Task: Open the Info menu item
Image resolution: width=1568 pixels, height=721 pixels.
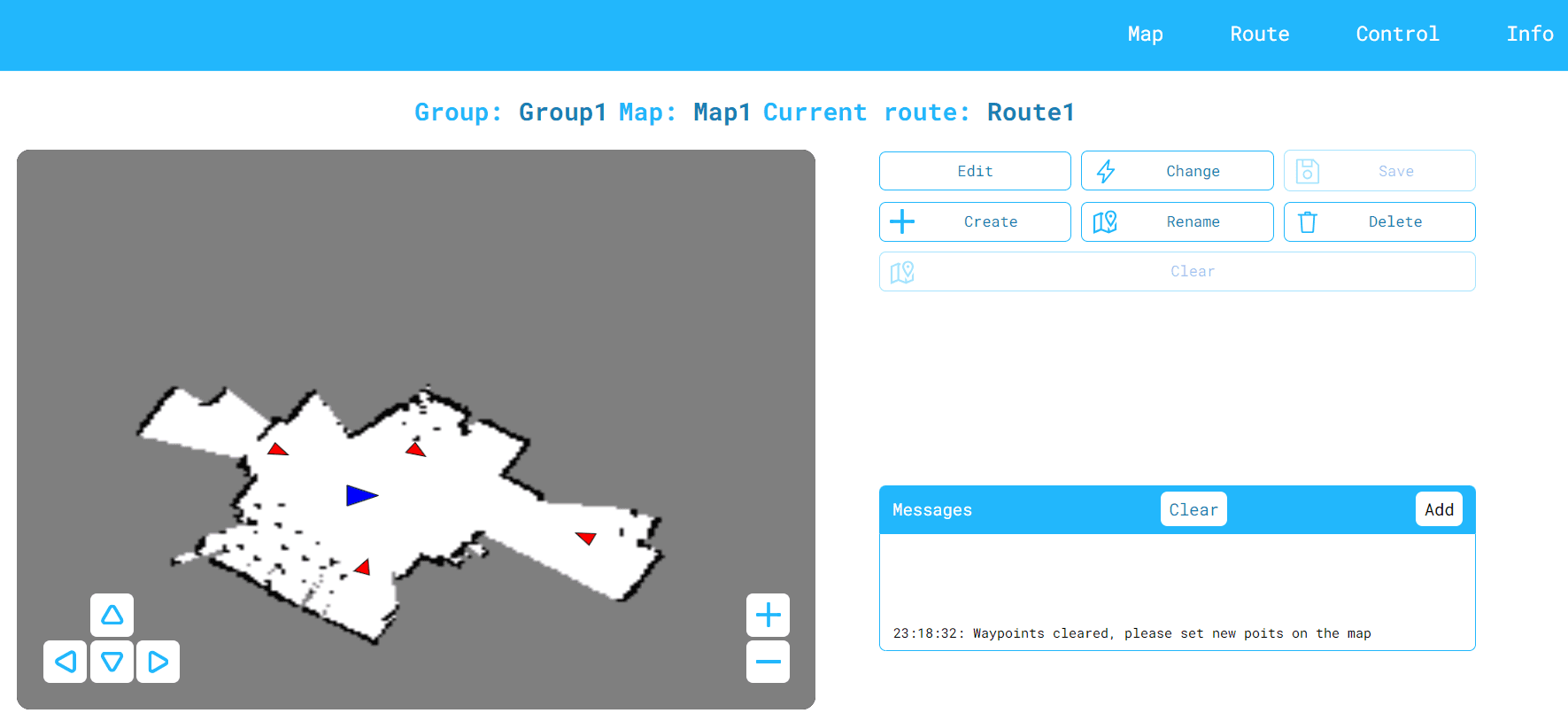Action: 1529,35
